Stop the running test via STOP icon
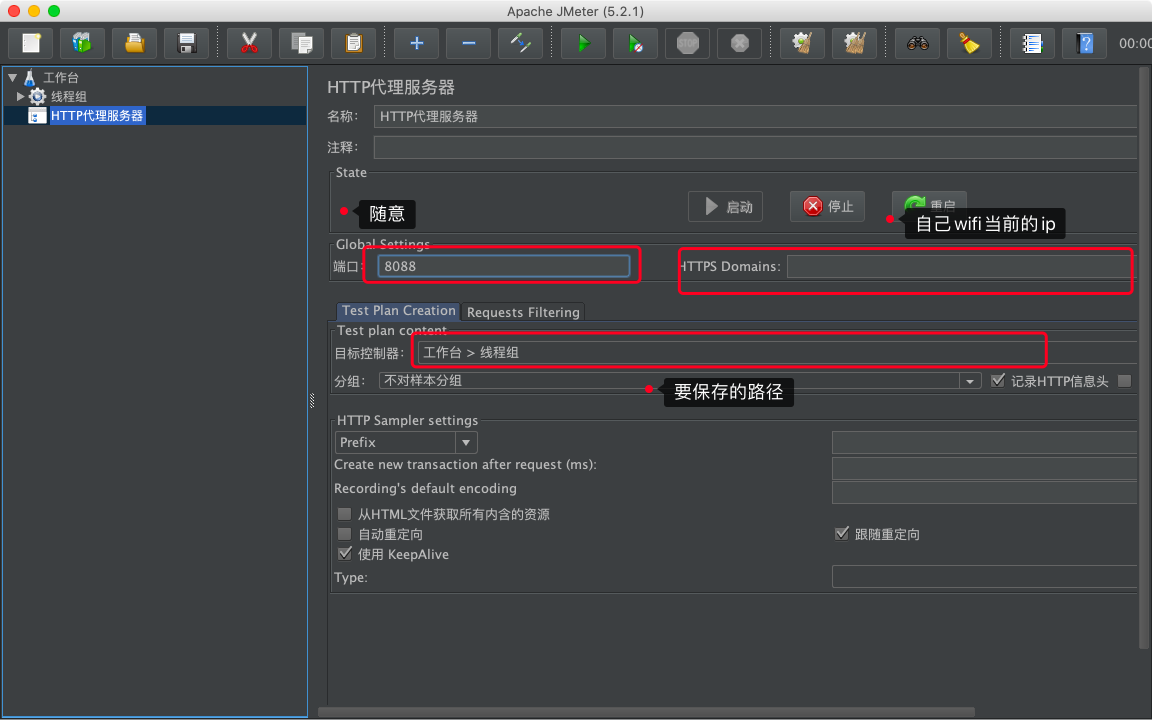 [x=688, y=43]
